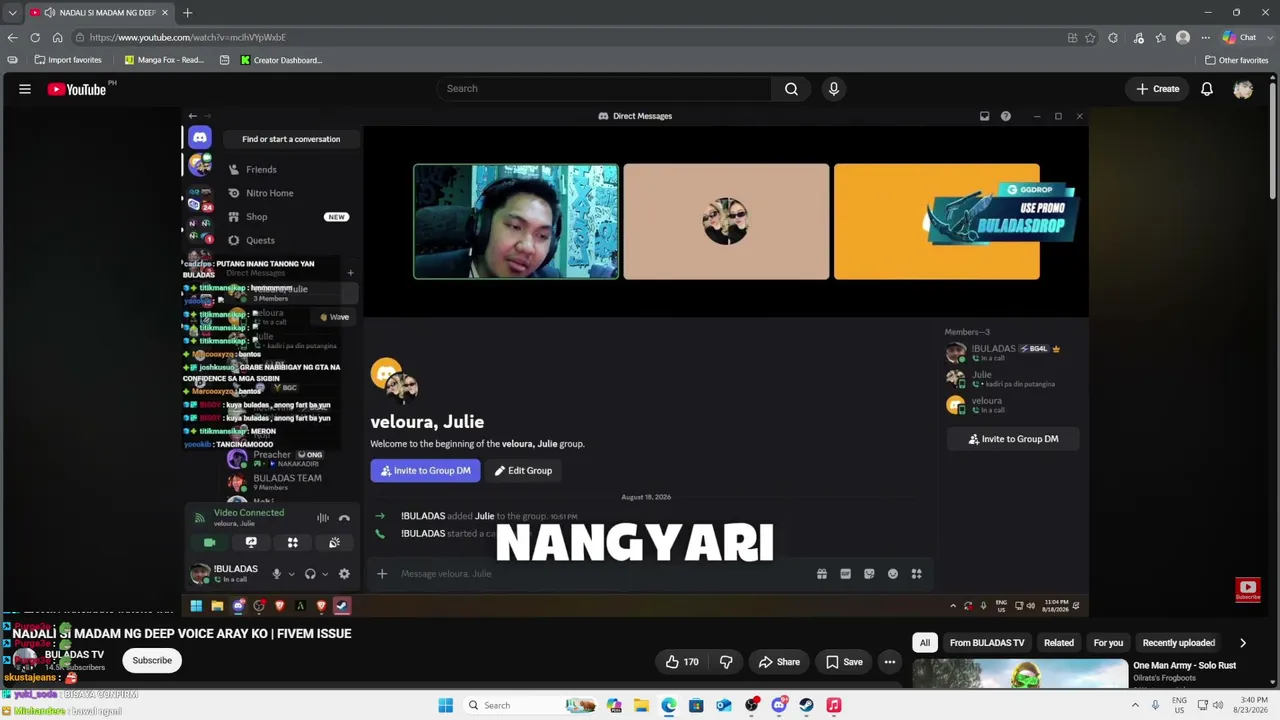
Task: Select the For you filter chip
Action: tap(1108, 643)
